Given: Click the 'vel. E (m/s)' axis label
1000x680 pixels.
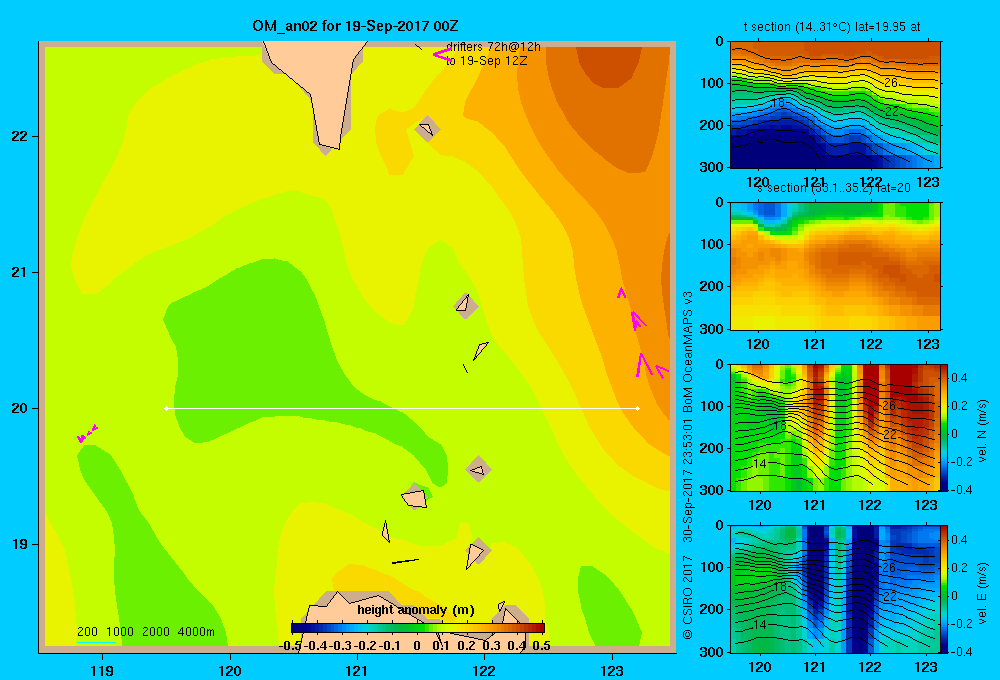Looking at the screenshot, I should tap(983, 593).
